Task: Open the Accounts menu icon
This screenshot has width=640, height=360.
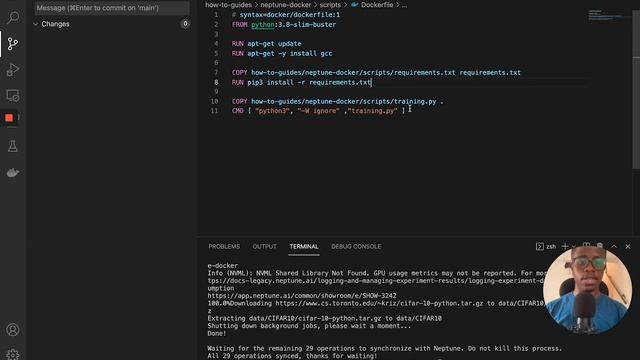Action: pyautogui.click(x=13, y=329)
